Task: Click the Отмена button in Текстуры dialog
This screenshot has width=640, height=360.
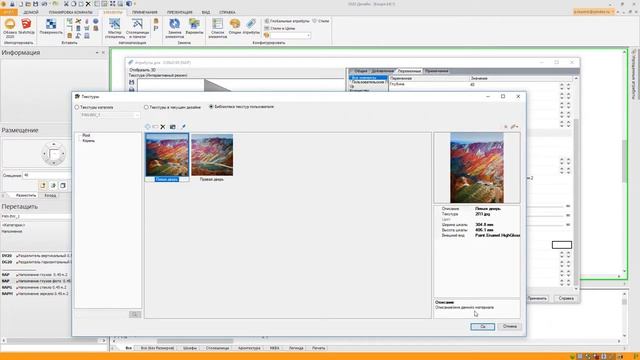Action: [510, 327]
